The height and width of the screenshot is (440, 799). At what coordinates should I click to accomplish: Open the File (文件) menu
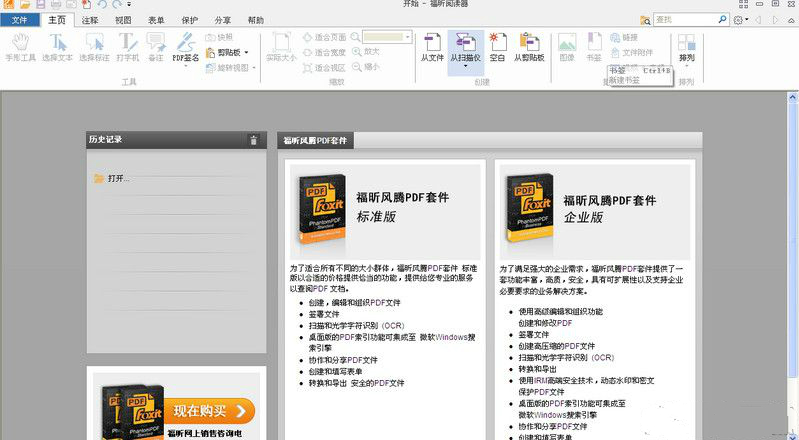20,20
